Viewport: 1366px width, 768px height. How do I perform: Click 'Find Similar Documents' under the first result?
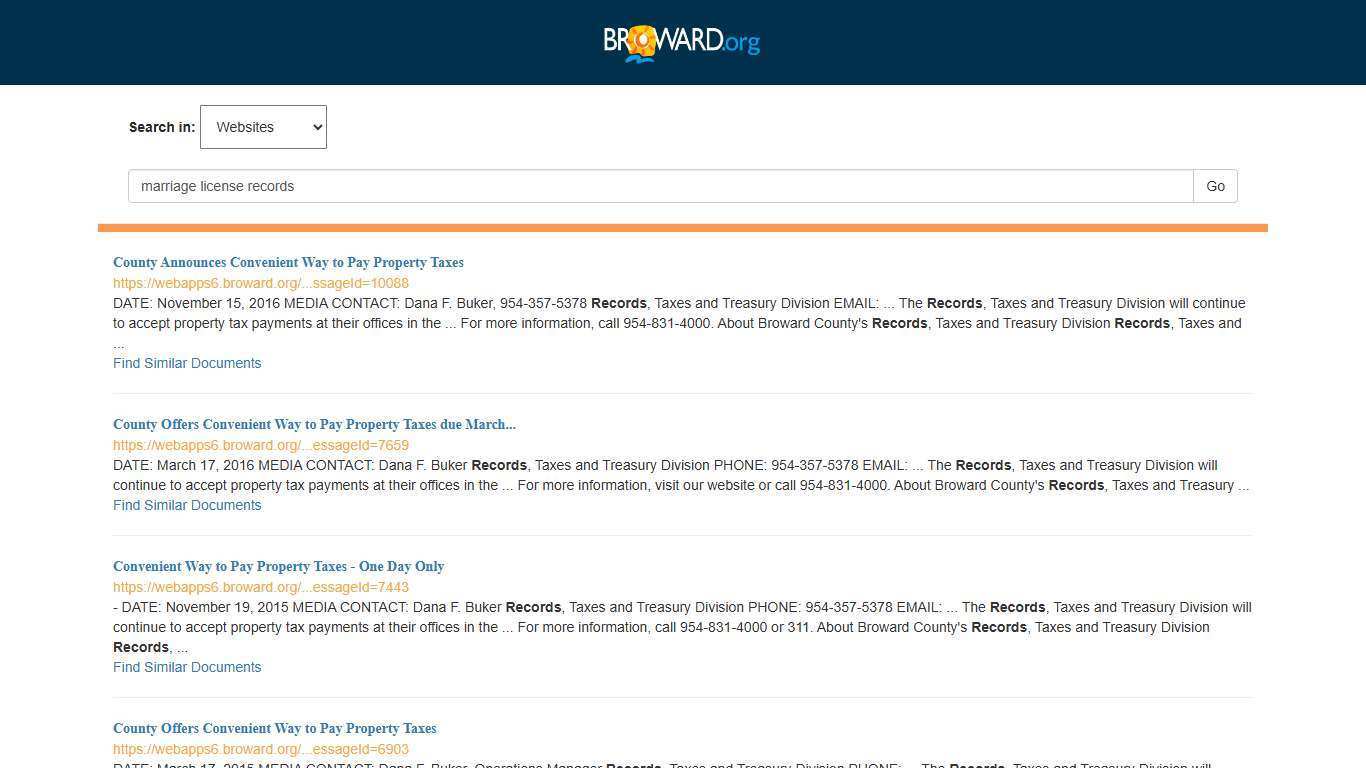[x=187, y=363]
